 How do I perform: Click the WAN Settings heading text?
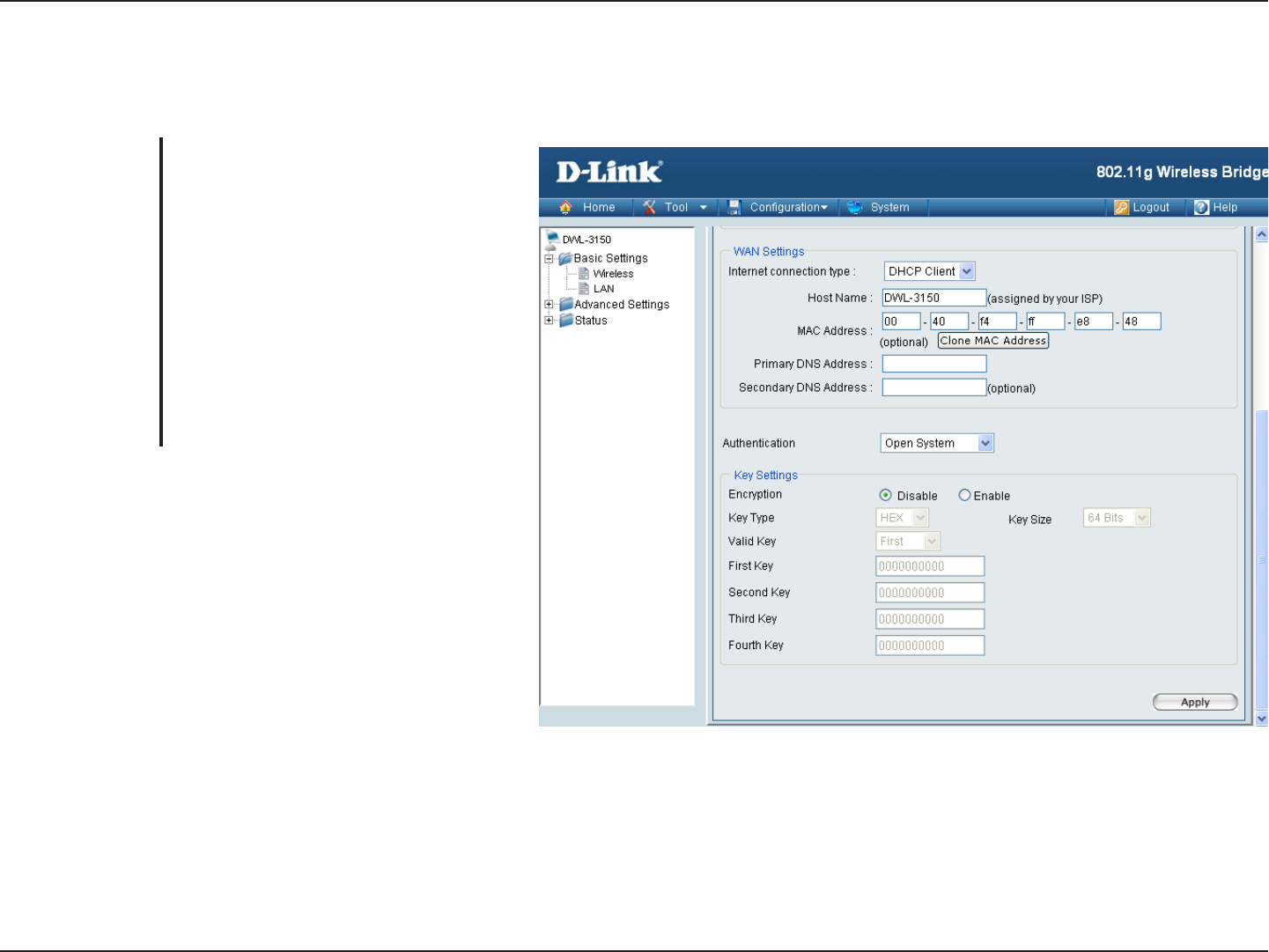click(769, 252)
